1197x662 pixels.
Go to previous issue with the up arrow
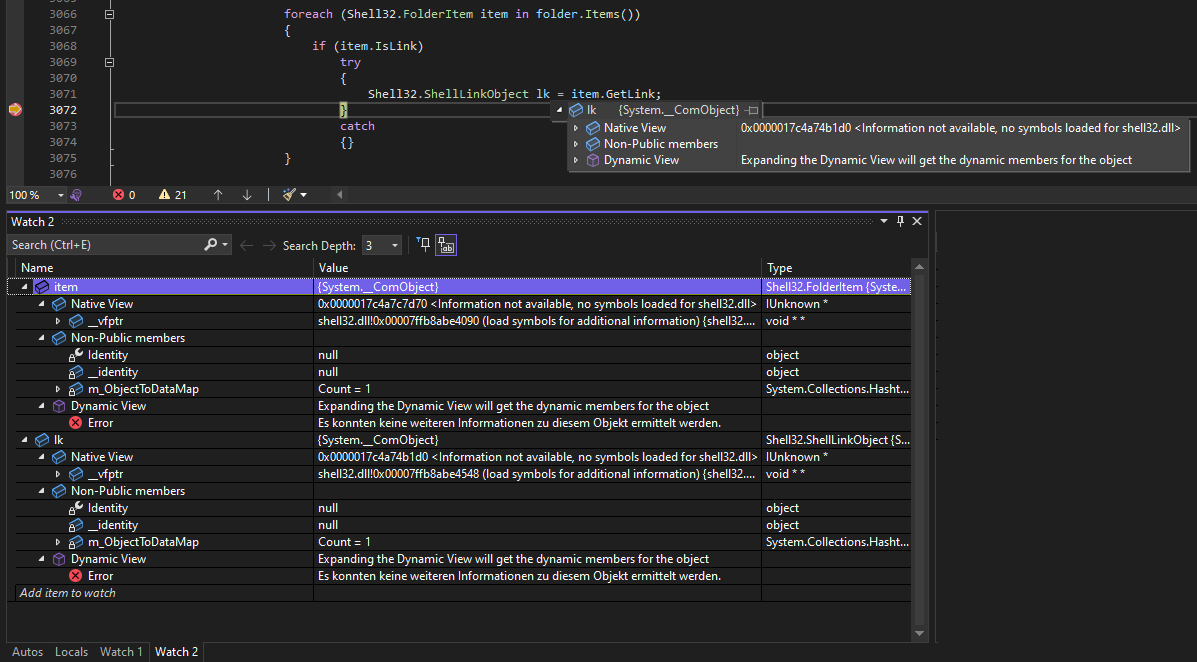218,195
